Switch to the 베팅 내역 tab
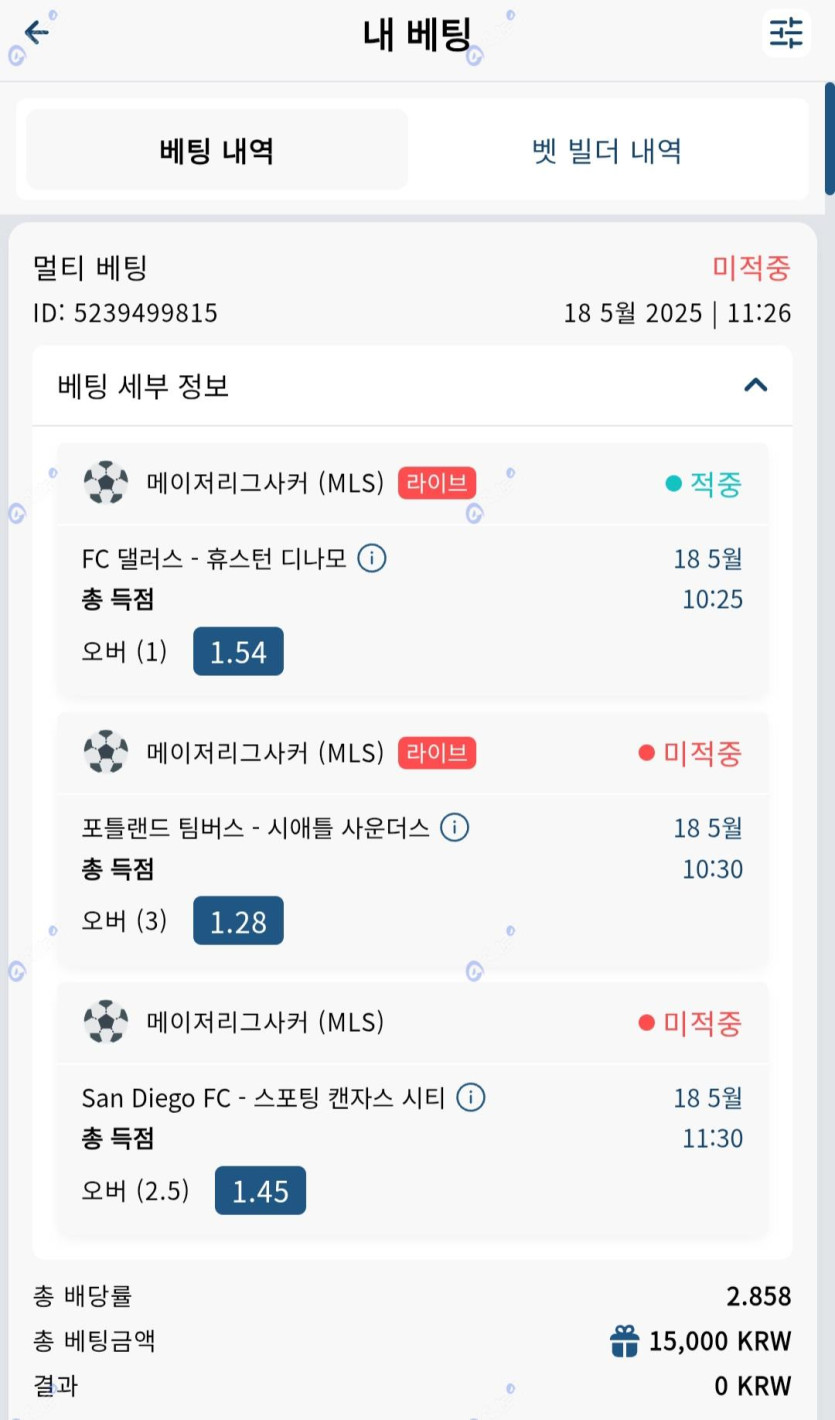 (x=217, y=151)
